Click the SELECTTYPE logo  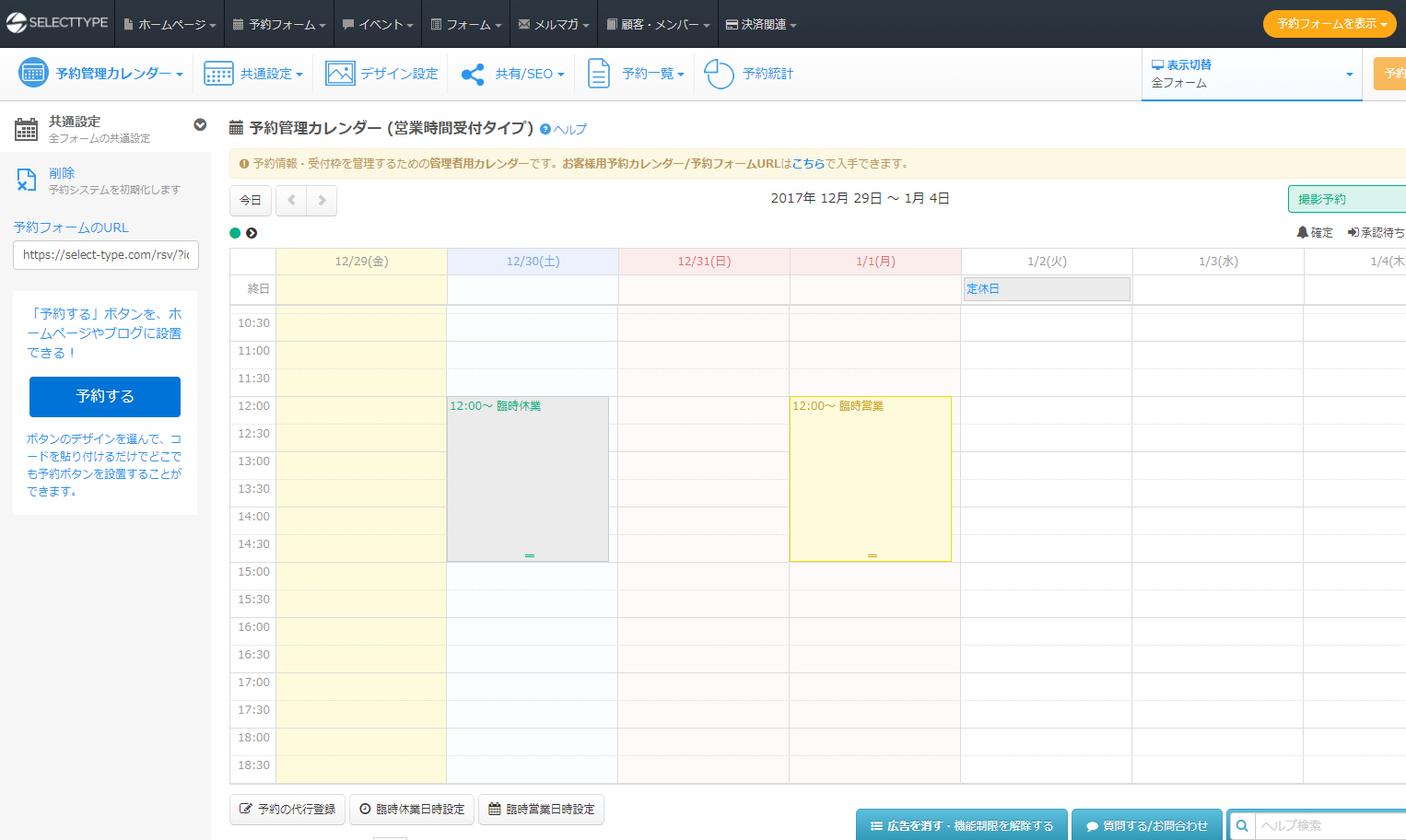[x=57, y=23]
